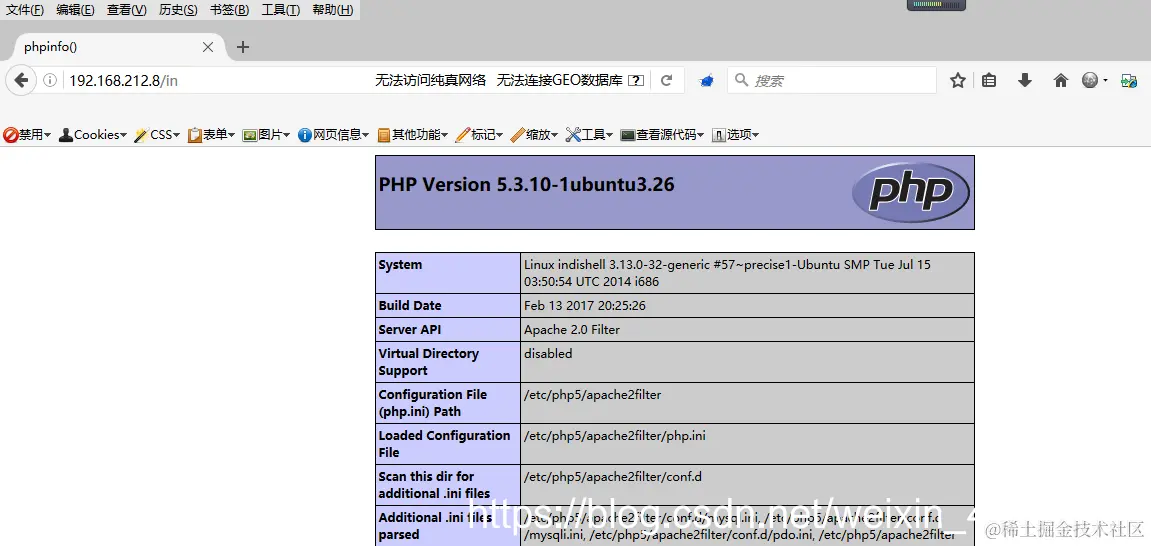Go to the home page icon
Image resolution: width=1151 pixels, height=546 pixels.
(1061, 80)
